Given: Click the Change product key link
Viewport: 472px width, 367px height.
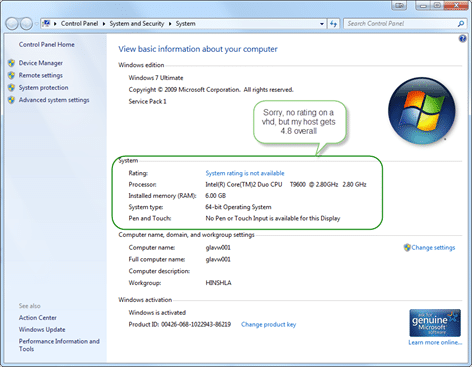Looking at the screenshot, I should [x=268, y=324].
